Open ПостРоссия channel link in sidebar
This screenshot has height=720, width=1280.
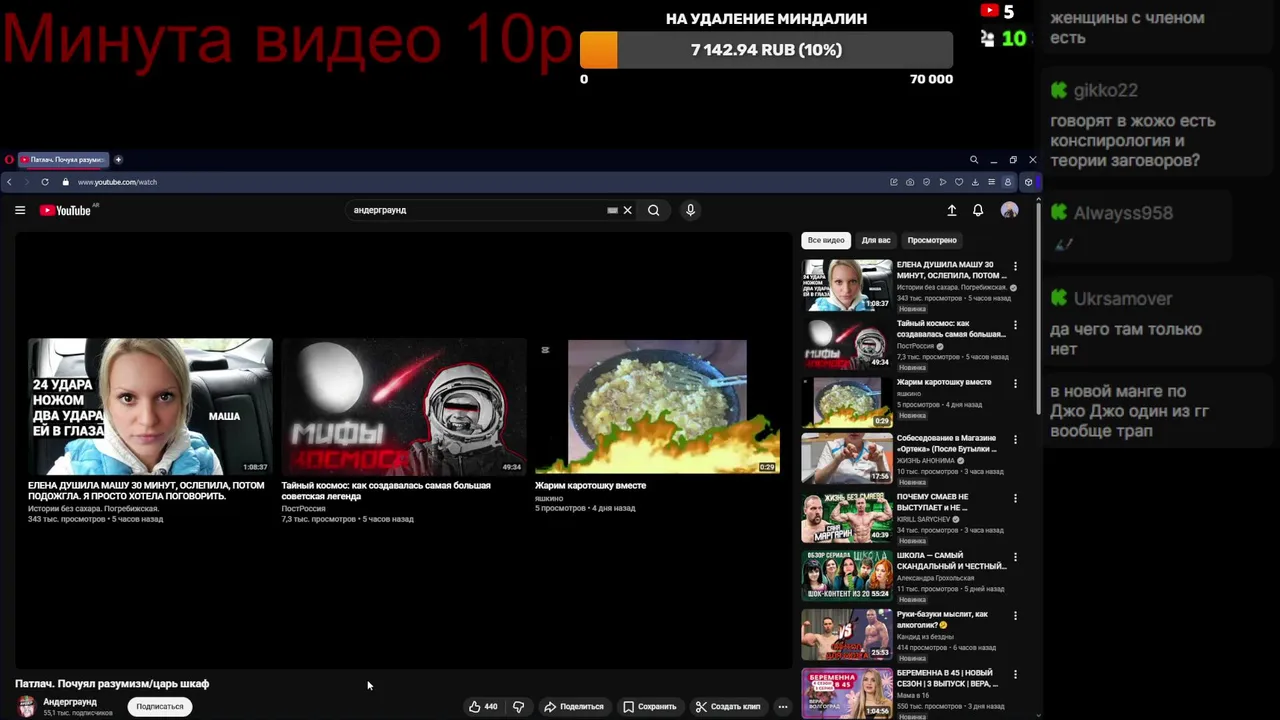tap(915, 346)
